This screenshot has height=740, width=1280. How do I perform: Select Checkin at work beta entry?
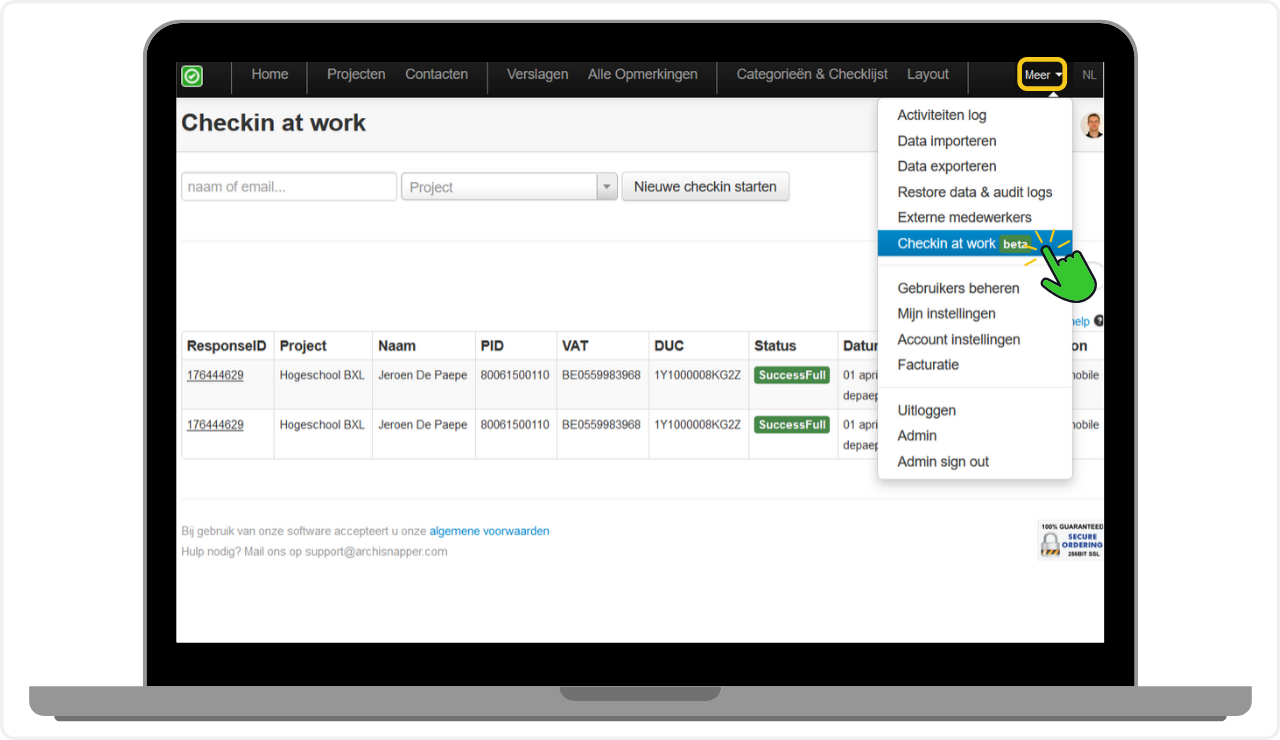[x=975, y=243]
